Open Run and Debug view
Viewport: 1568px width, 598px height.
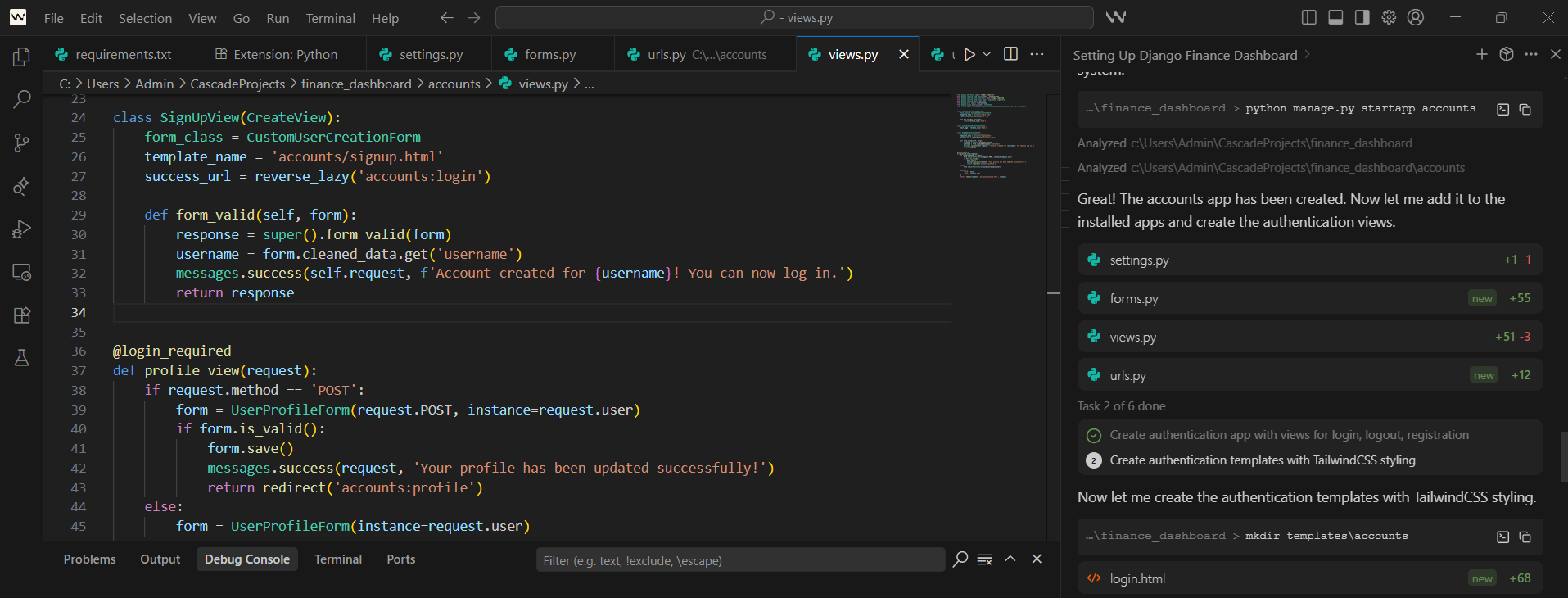coord(22,229)
